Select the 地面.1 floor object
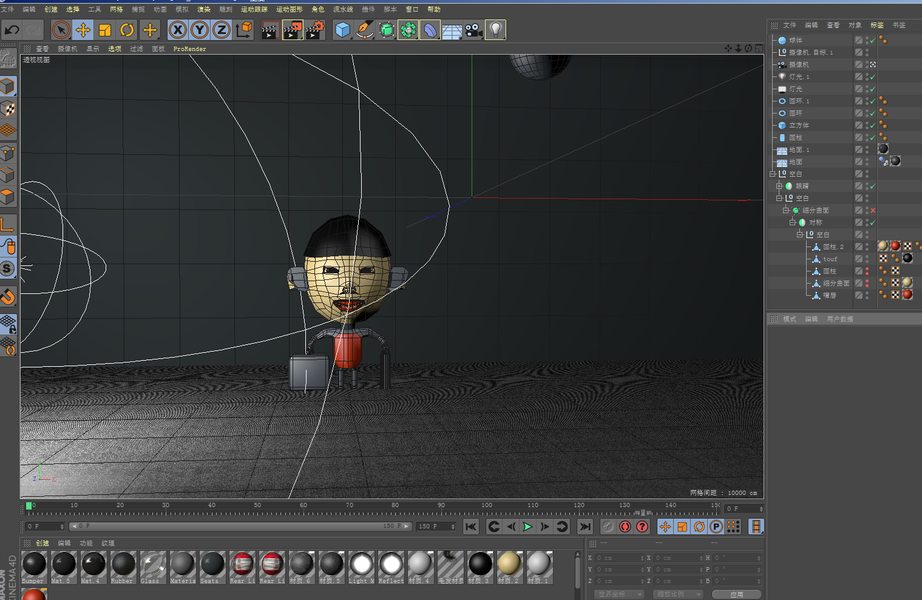The height and width of the screenshot is (600, 922). click(x=799, y=149)
